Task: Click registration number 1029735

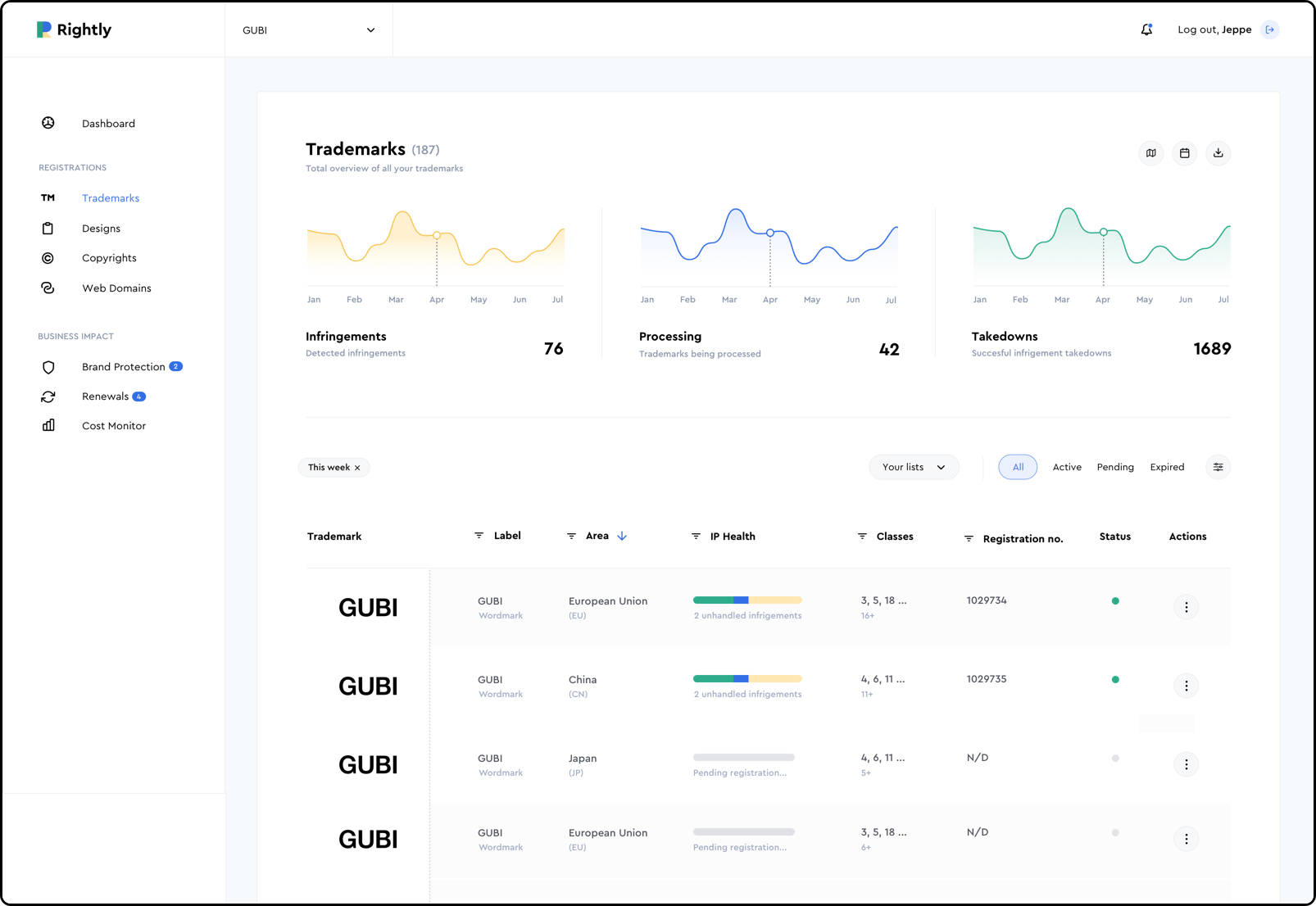Action: click(x=987, y=679)
